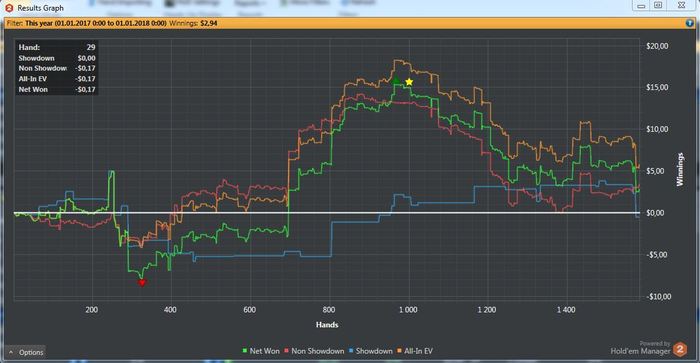Click the 600 hands axis label
Viewport: 700px width, 363px height.
click(250, 310)
